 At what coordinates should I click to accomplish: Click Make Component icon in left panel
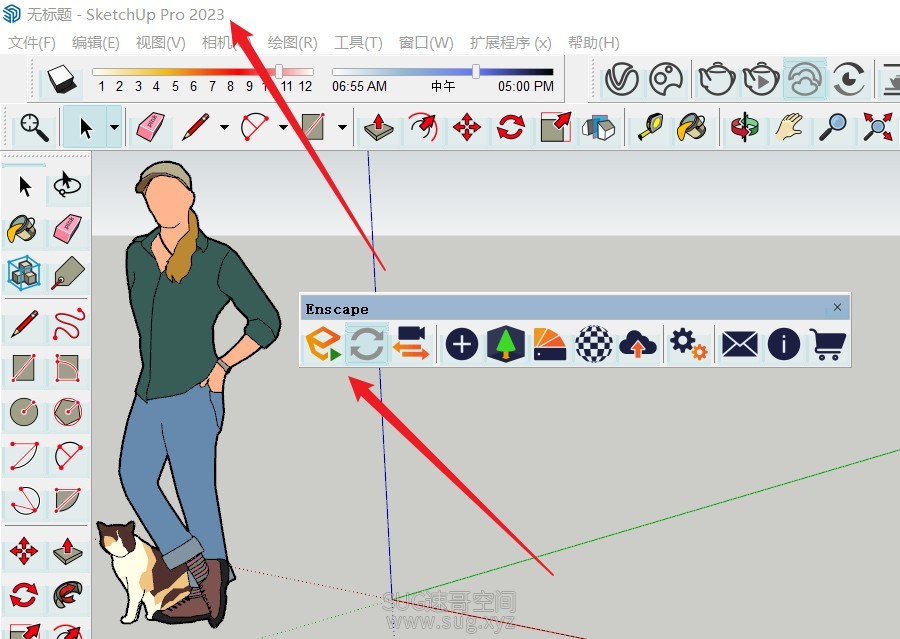tap(24, 273)
